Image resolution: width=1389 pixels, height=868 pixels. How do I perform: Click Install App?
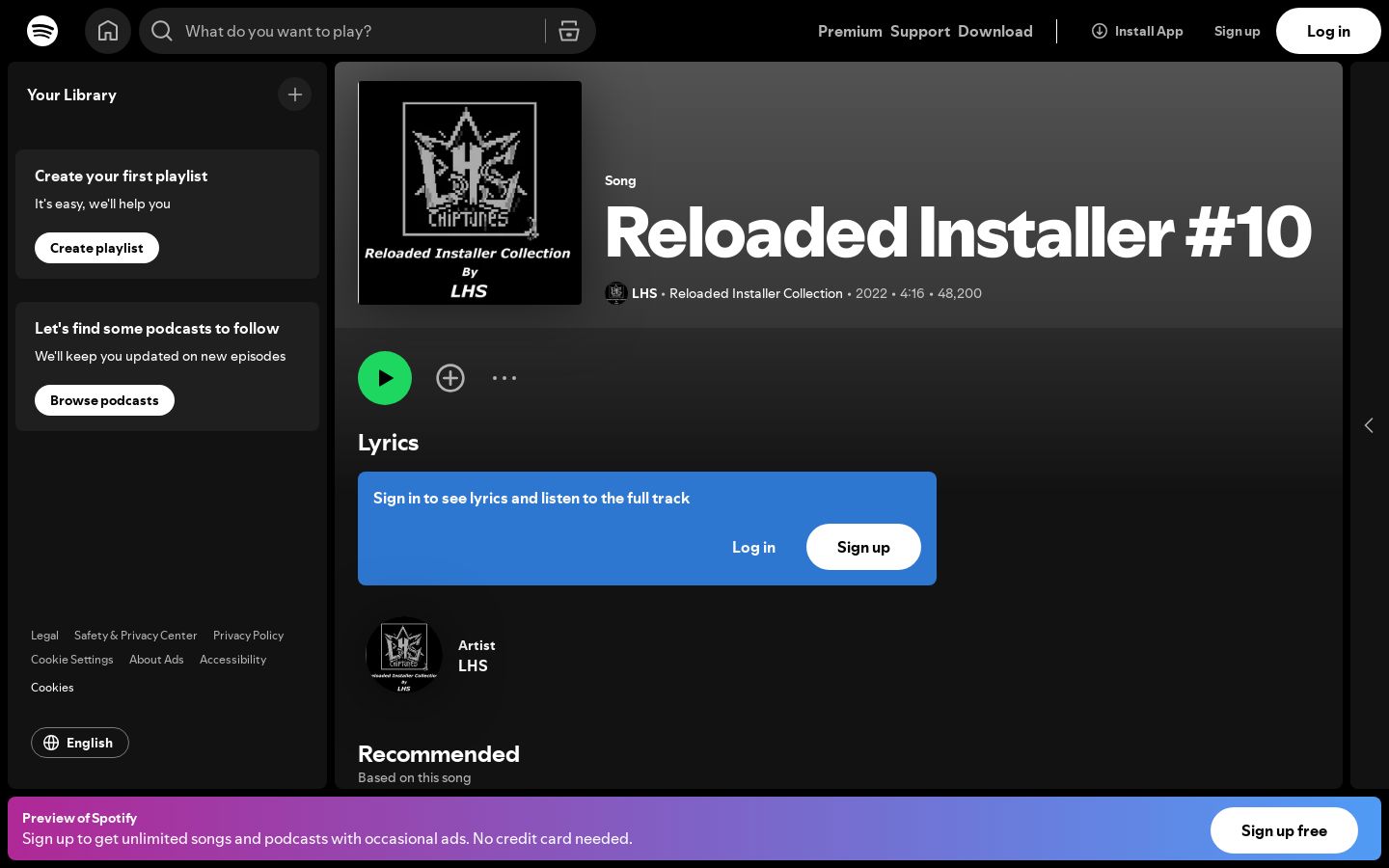[x=1137, y=31]
